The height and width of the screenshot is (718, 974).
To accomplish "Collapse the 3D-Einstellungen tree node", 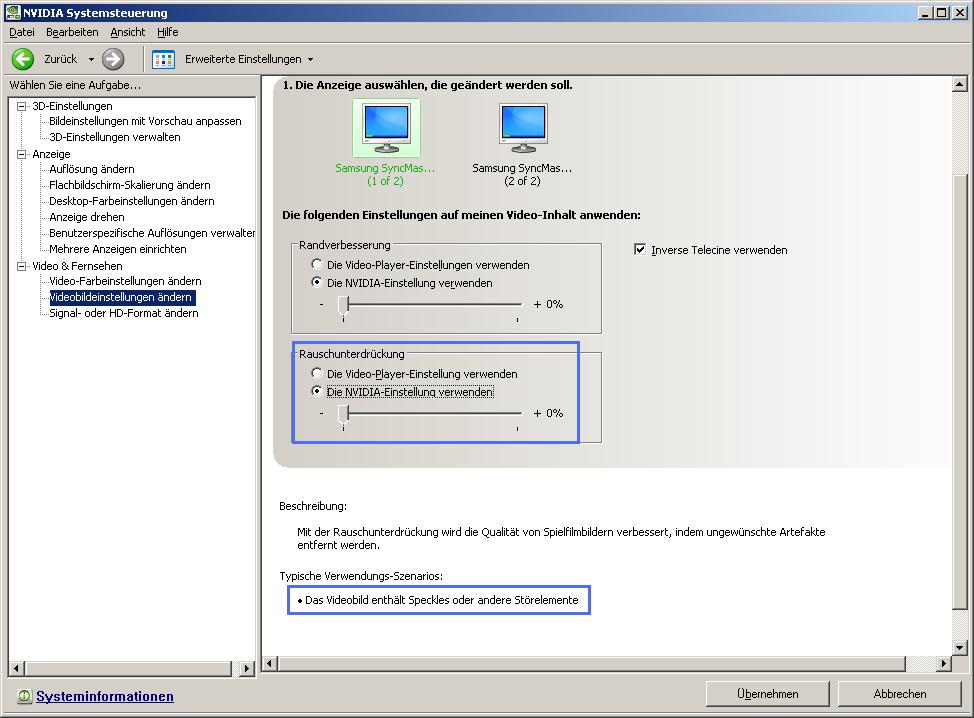I will (22, 106).
